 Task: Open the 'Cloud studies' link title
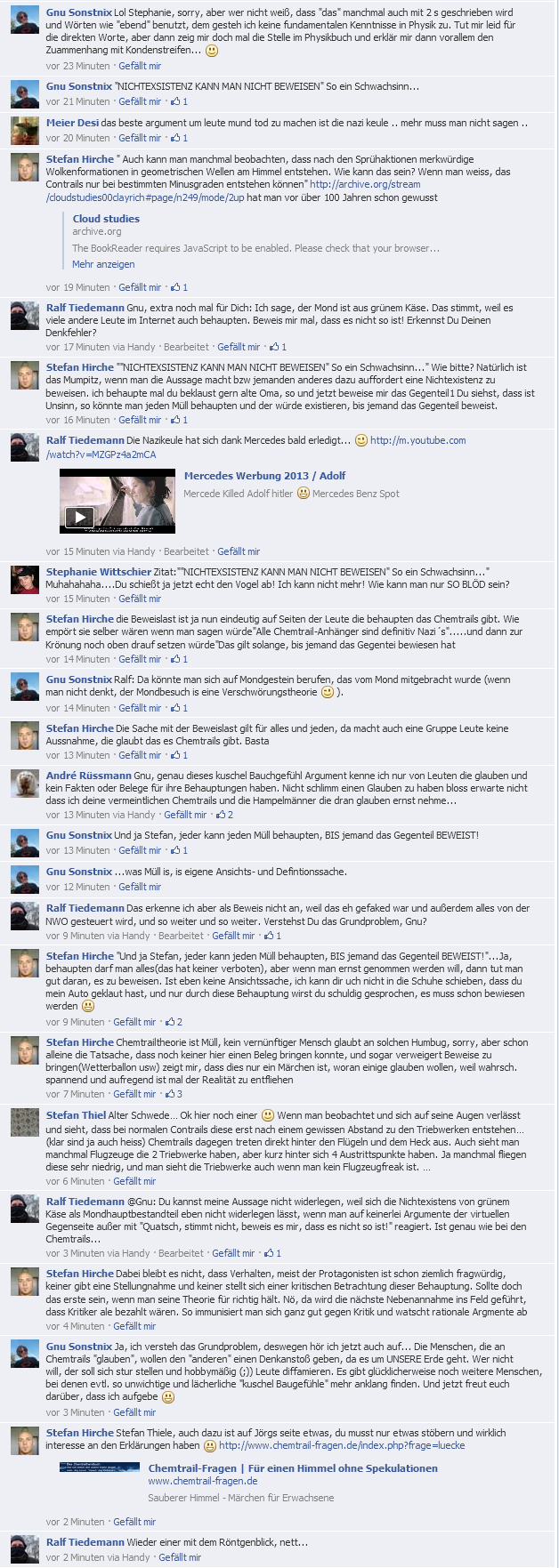click(x=106, y=219)
